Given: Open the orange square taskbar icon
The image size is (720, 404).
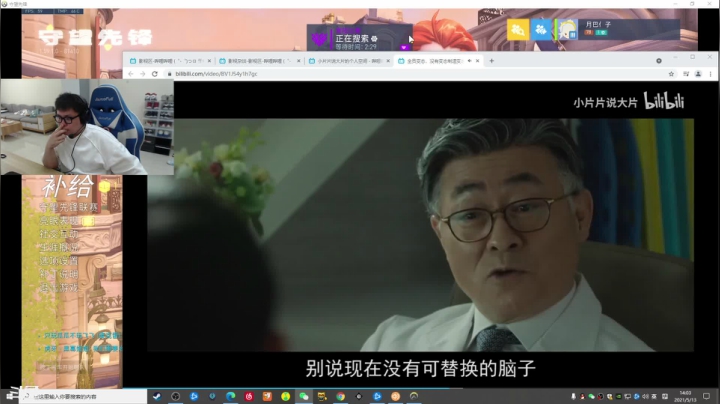Looking at the screenshot, I should coord(267,396).
